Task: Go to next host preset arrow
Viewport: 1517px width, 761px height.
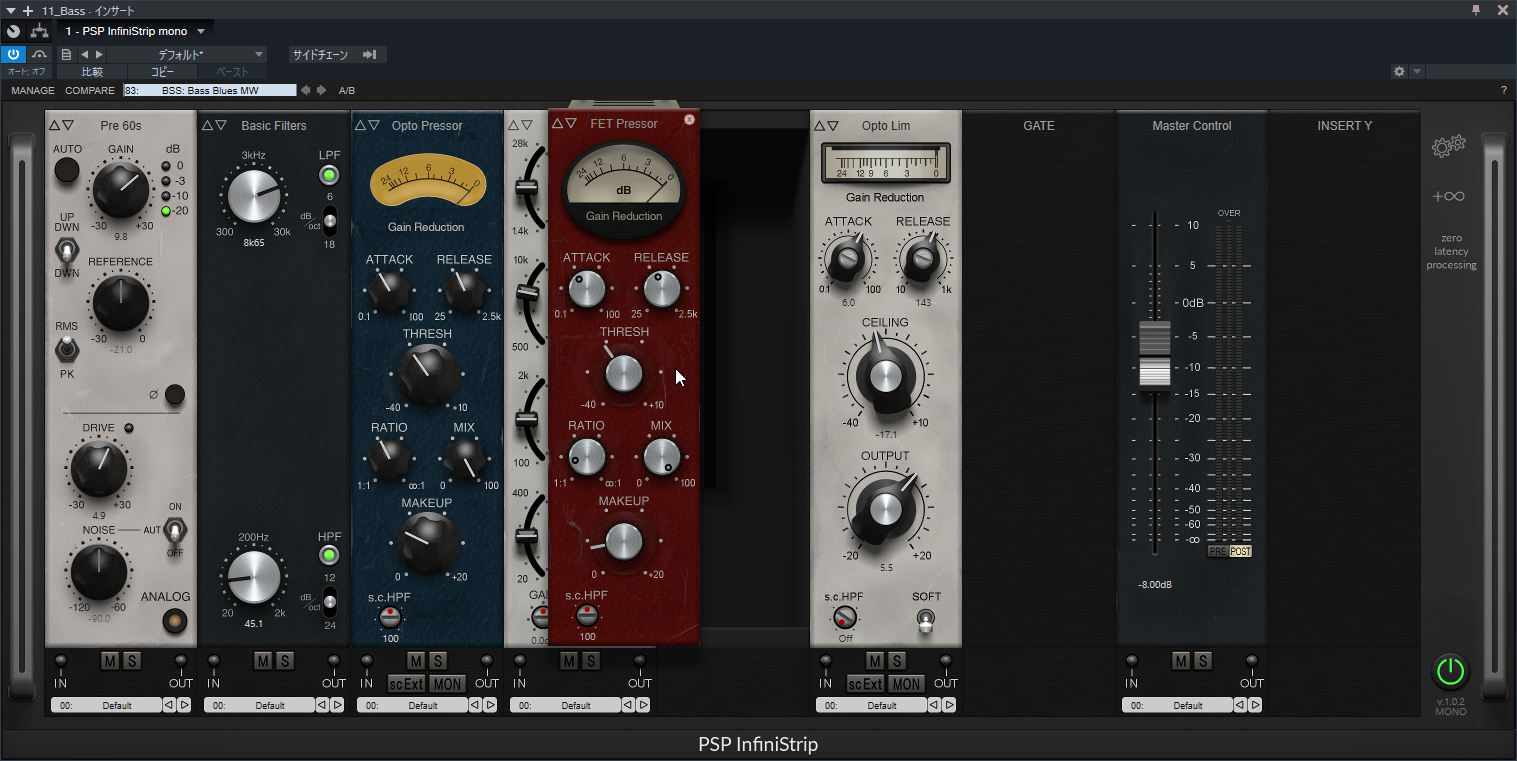Action: click(98, 54)
